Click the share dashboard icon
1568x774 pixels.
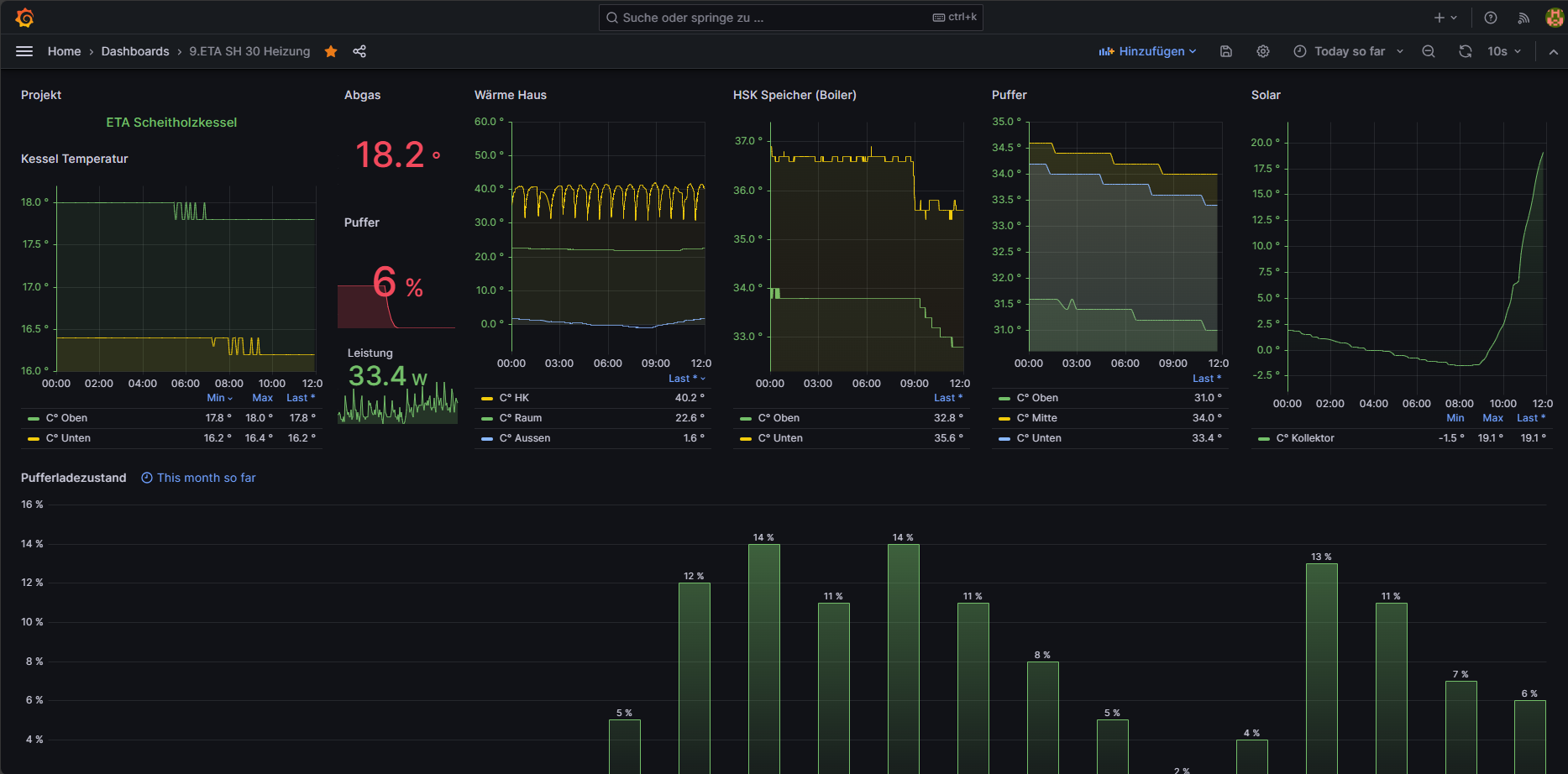click(x=359, y=51)
